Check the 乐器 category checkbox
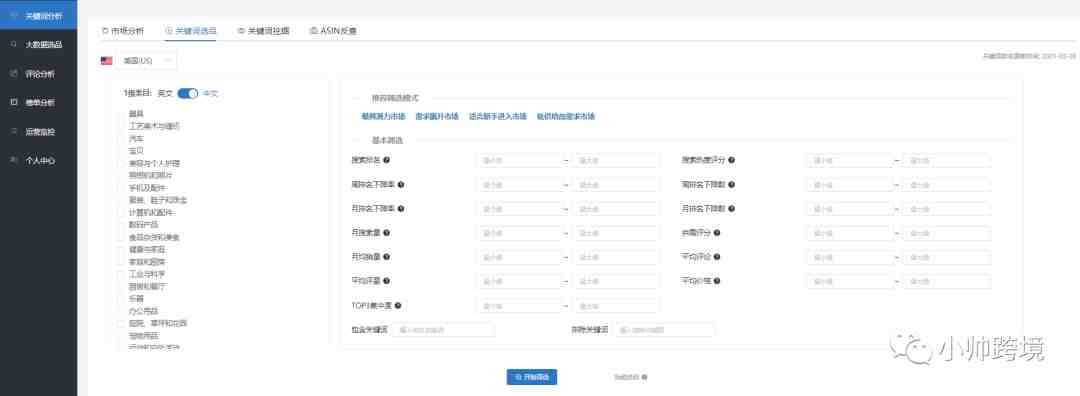The height and width of the screenshot is (396, 1080). (x=121, y=298)
